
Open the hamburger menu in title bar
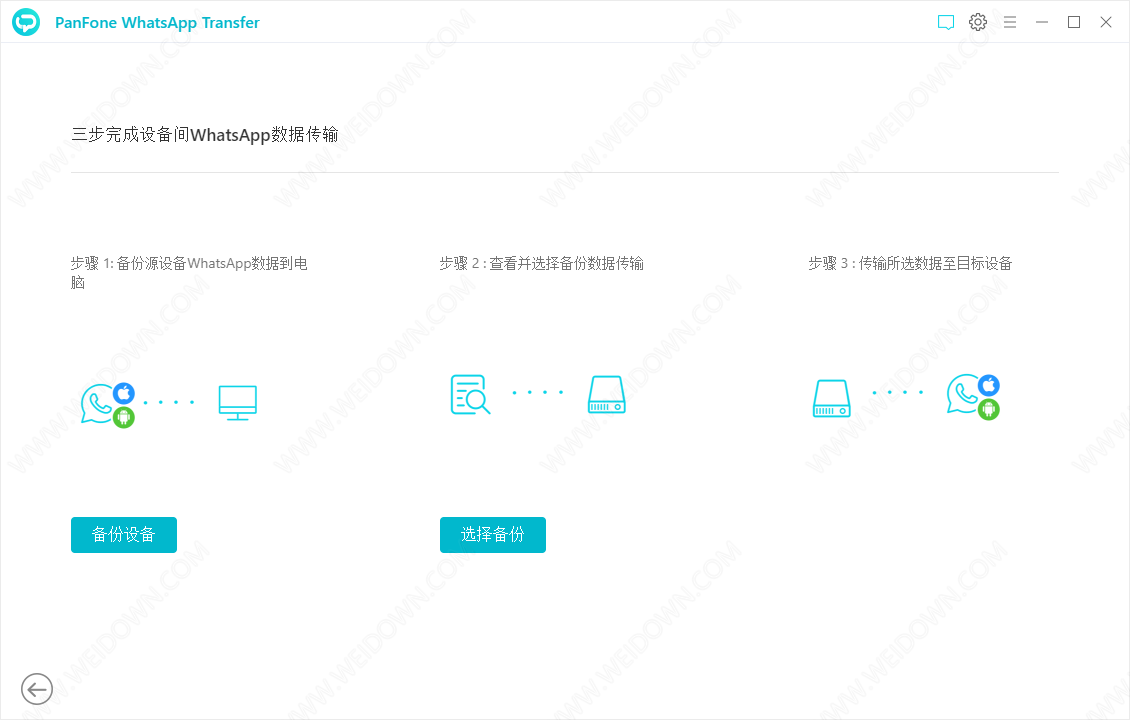(x=1010, y=22)
